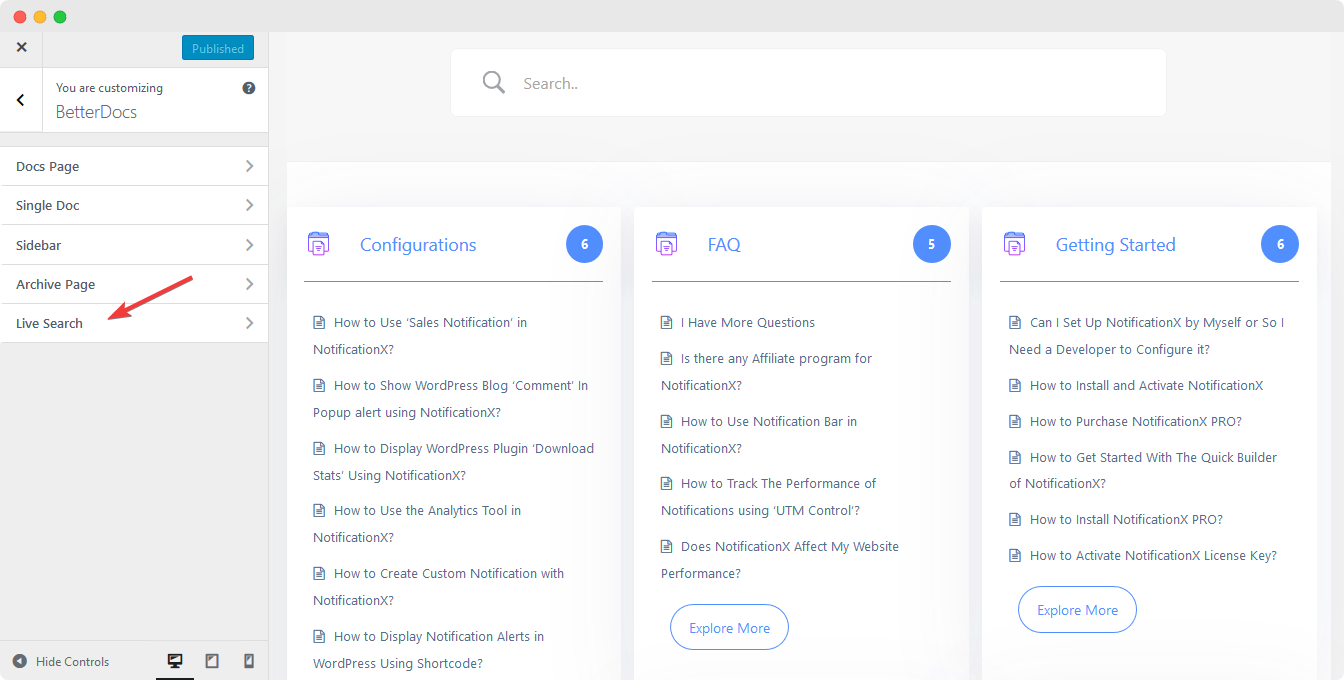The width and height of the screenshot is (1344, 680).
Task: Switch to desktop preview device icon
Action: [175, 661]
